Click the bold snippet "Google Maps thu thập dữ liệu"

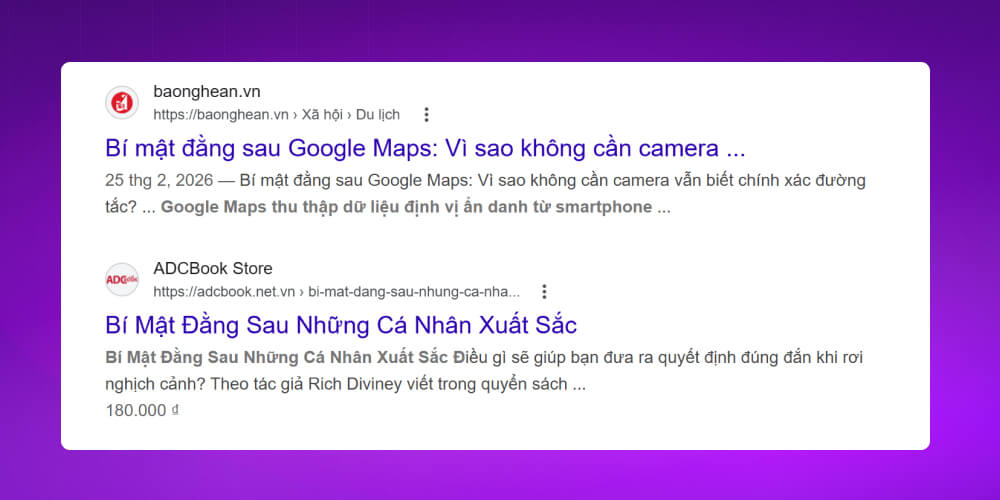coord(406,207)
